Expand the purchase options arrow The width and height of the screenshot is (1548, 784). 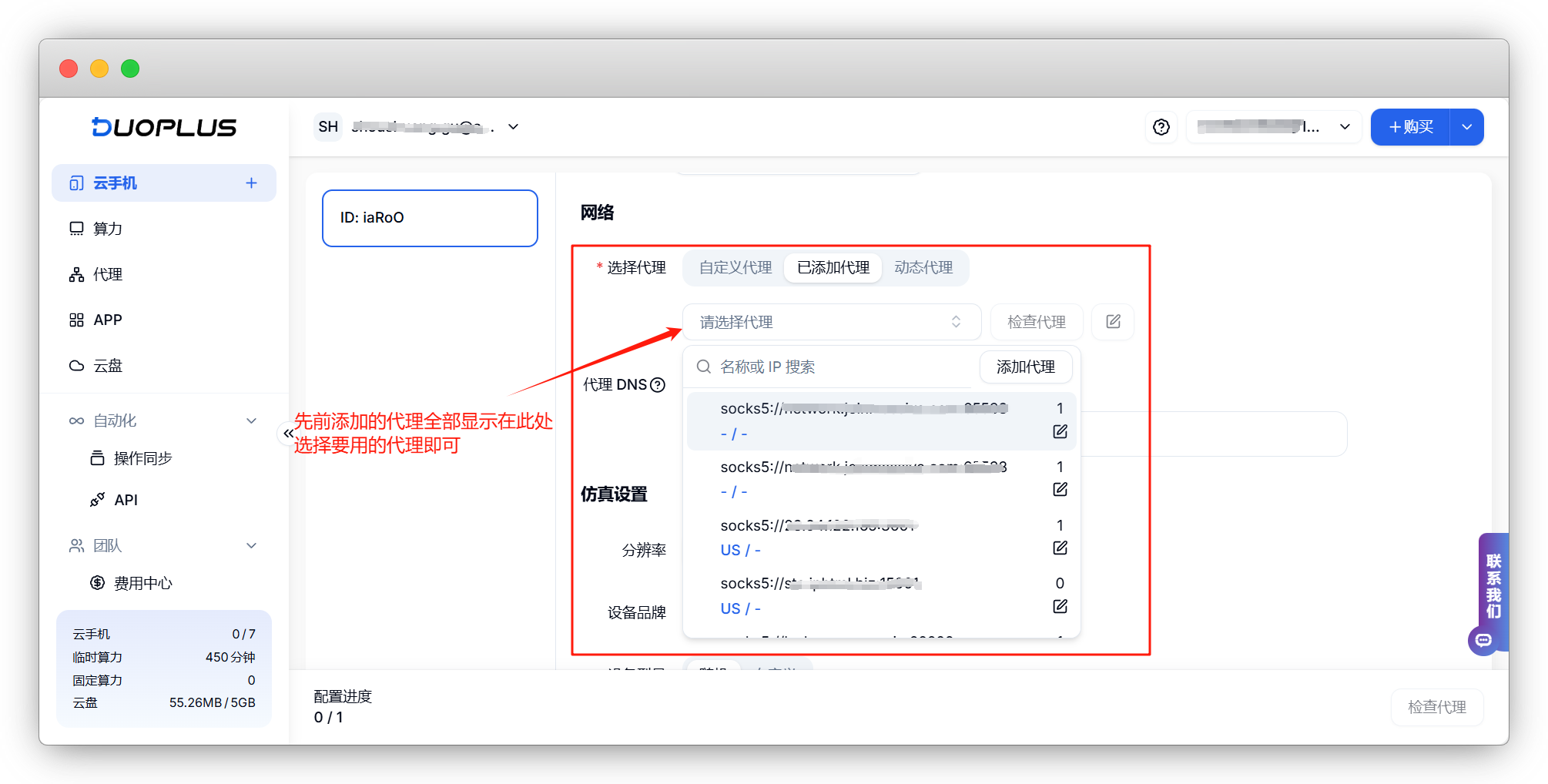(1467, 127)
